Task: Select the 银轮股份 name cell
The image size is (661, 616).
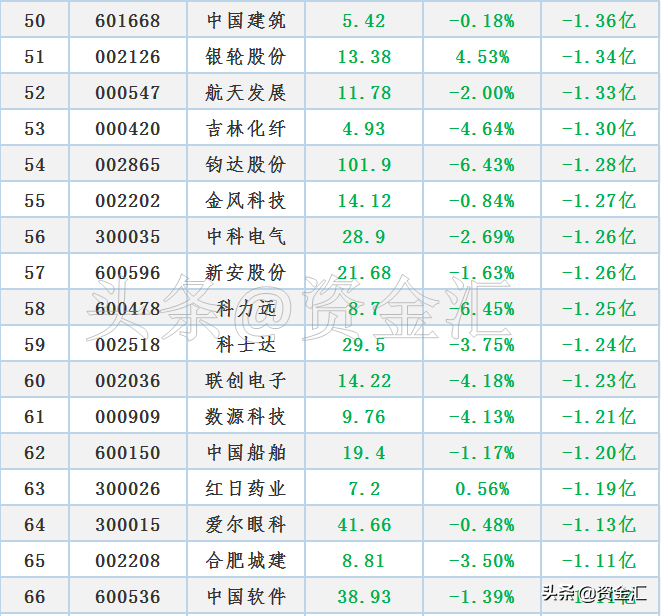Action: click(246, 56)
